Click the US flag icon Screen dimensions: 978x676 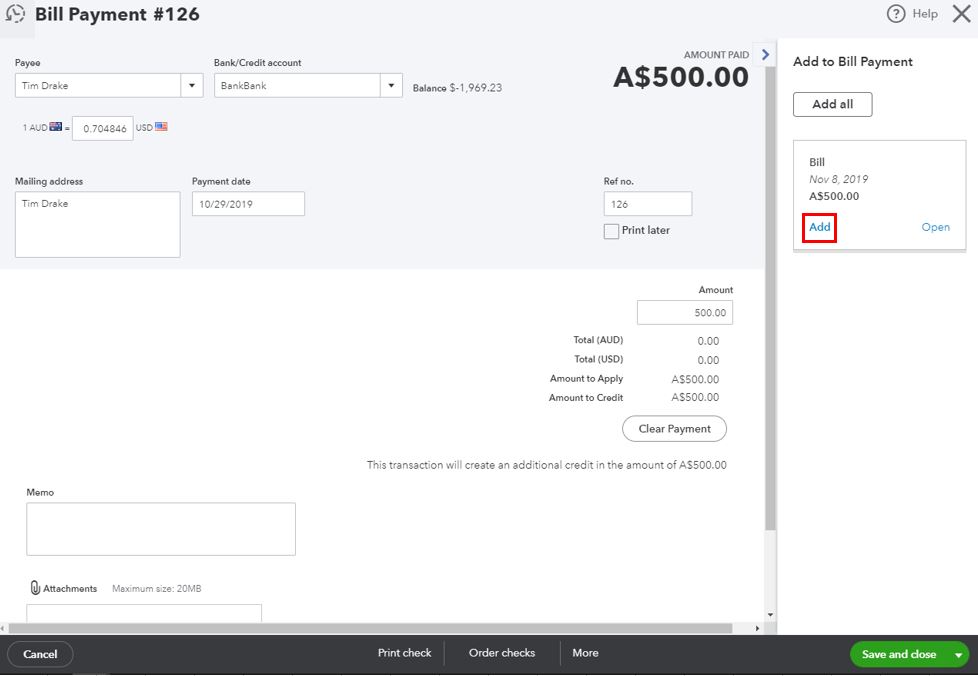pyautogui.click(x=161, y=127)
